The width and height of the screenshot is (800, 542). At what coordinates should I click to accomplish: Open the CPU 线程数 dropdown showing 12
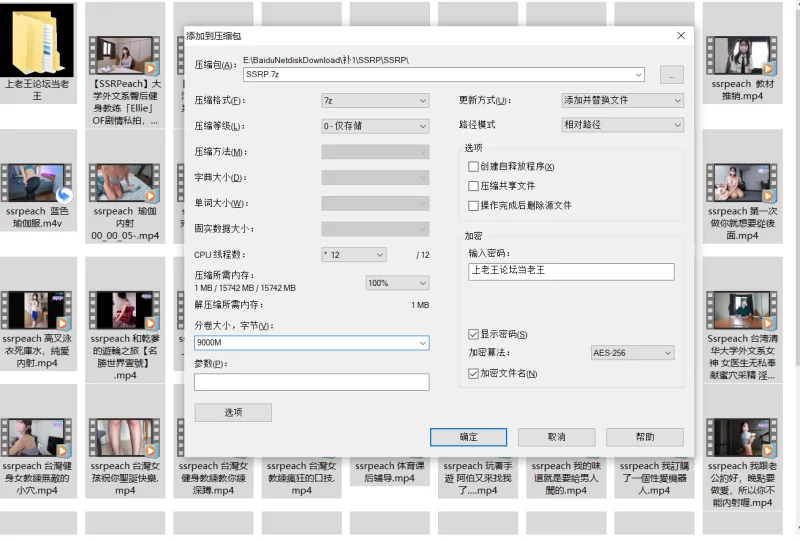coord(354,255)
